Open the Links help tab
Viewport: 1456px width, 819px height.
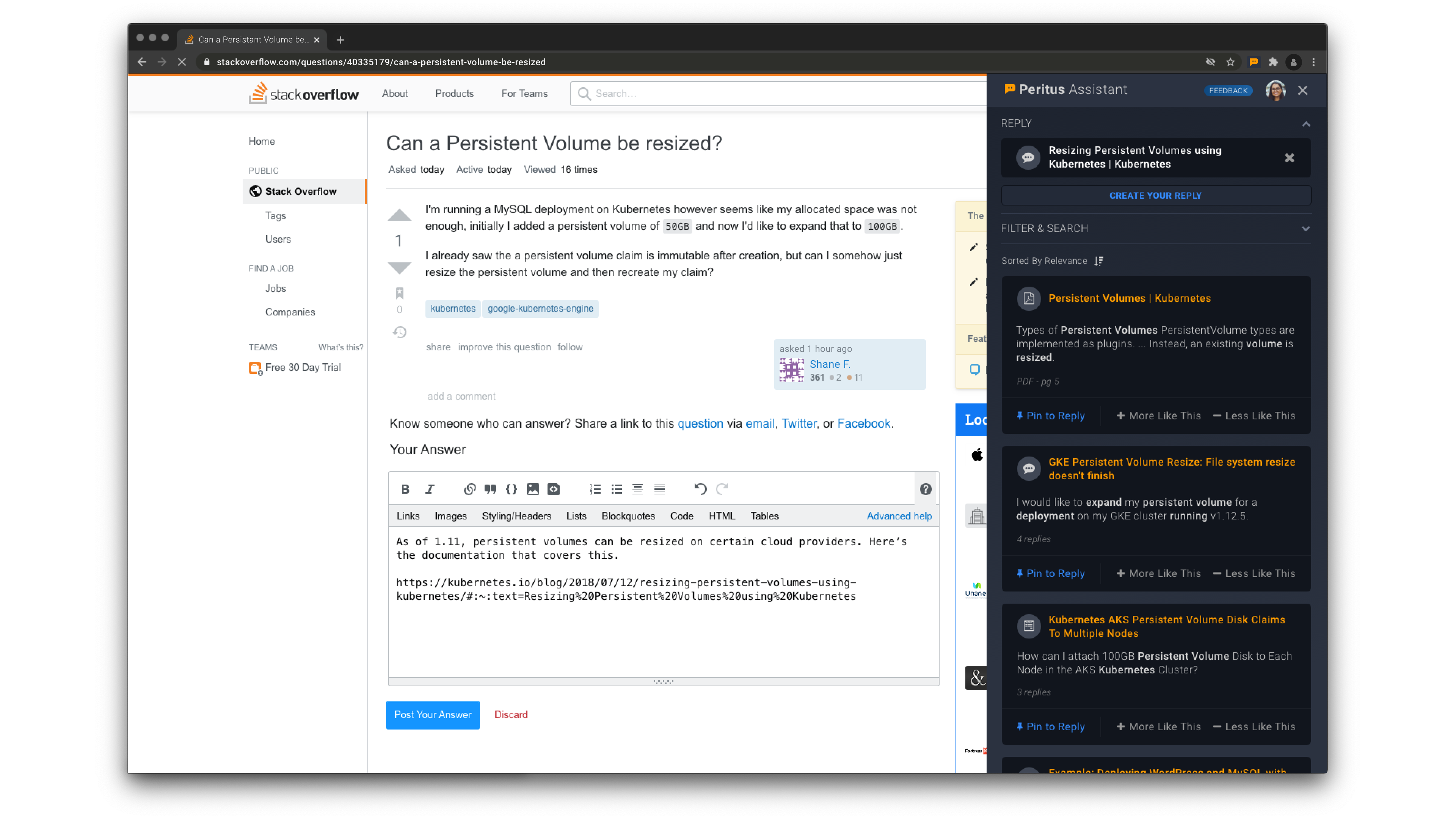tap(408, 516)
